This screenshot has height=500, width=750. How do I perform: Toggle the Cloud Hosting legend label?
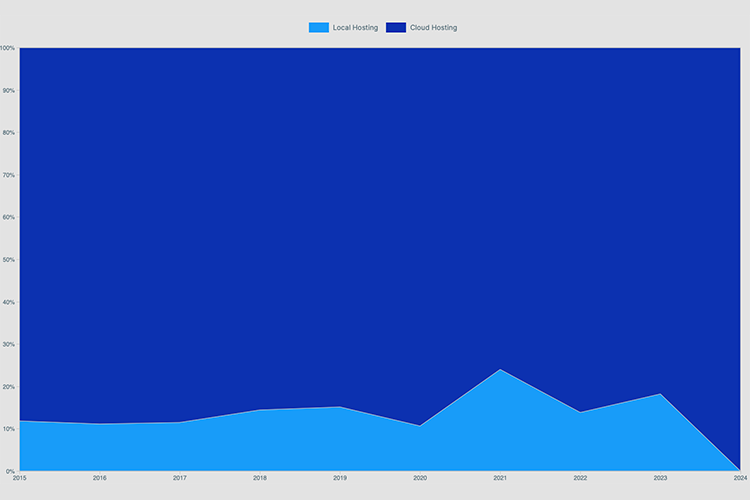point(433,28)
